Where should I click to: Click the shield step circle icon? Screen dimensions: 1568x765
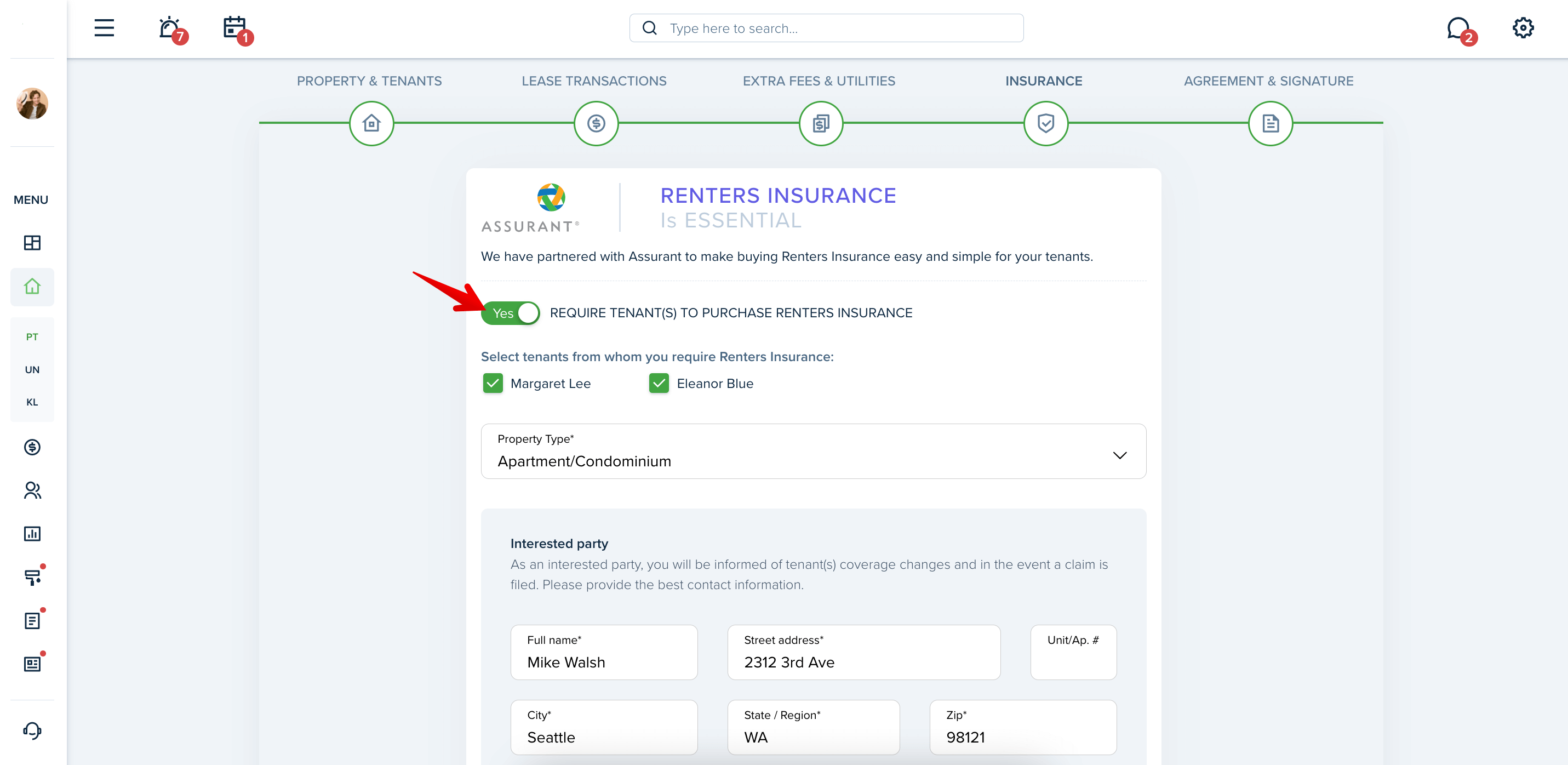tap(1046, 124)
